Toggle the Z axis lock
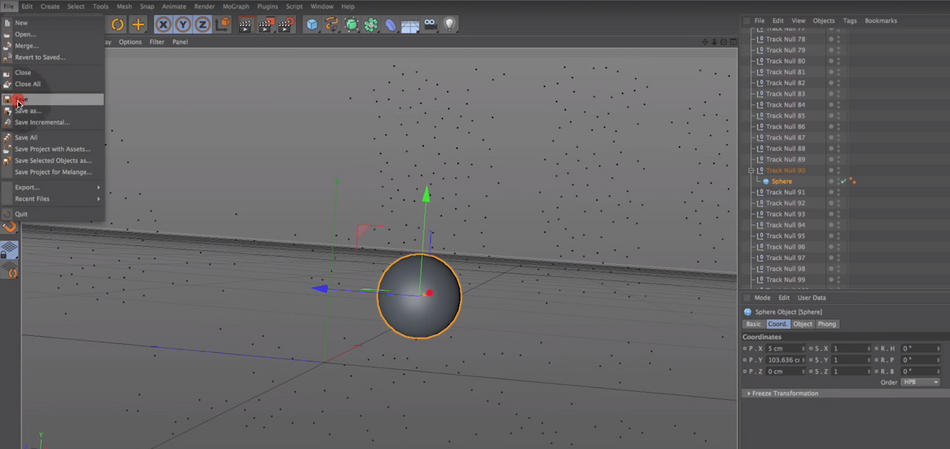This screenshot has width=950, height=449. [202, 25]
